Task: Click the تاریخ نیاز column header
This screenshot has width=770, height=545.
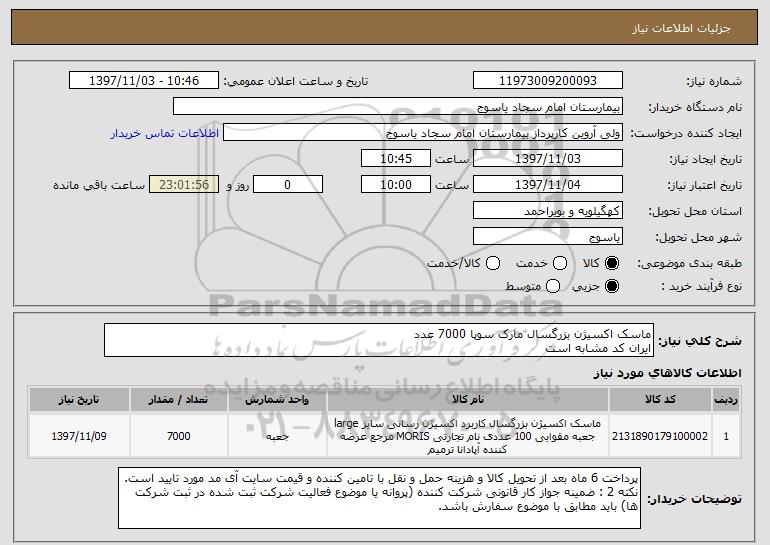Action: tap(79, 400)
